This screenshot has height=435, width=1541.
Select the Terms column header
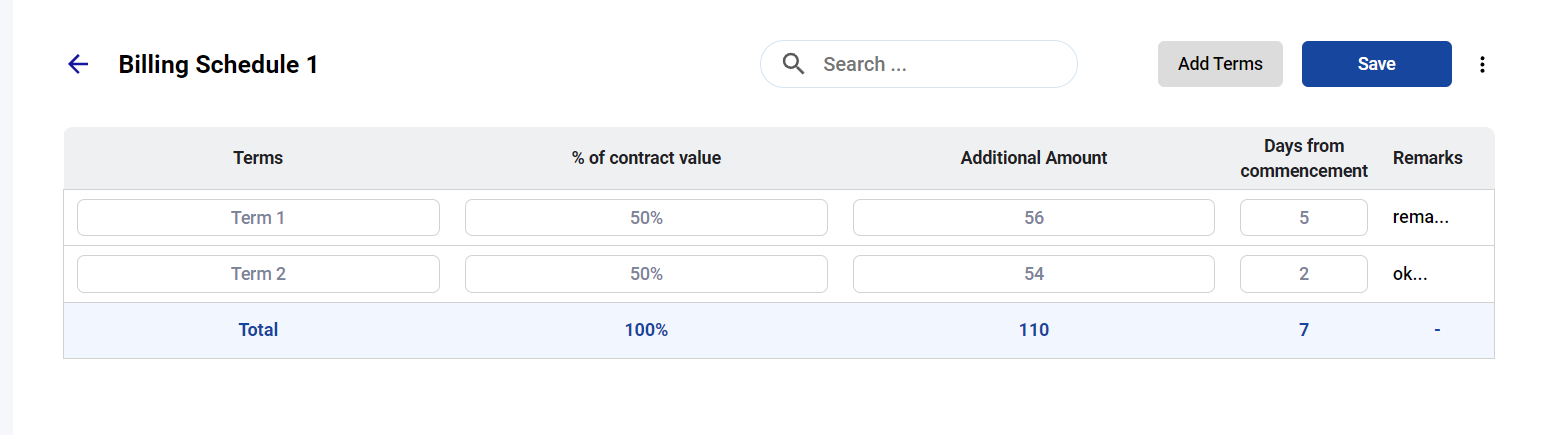(x=258, y=158)
